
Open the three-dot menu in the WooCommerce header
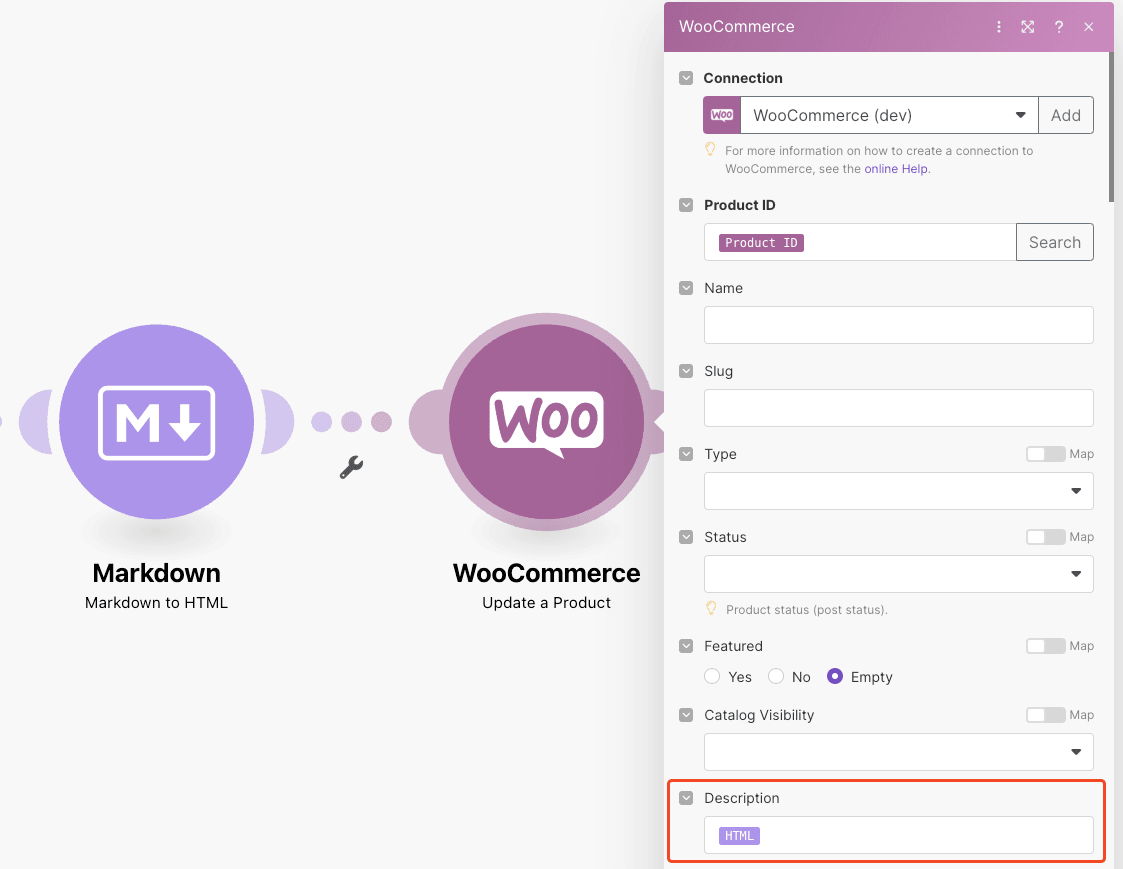[x=999, y=27]
